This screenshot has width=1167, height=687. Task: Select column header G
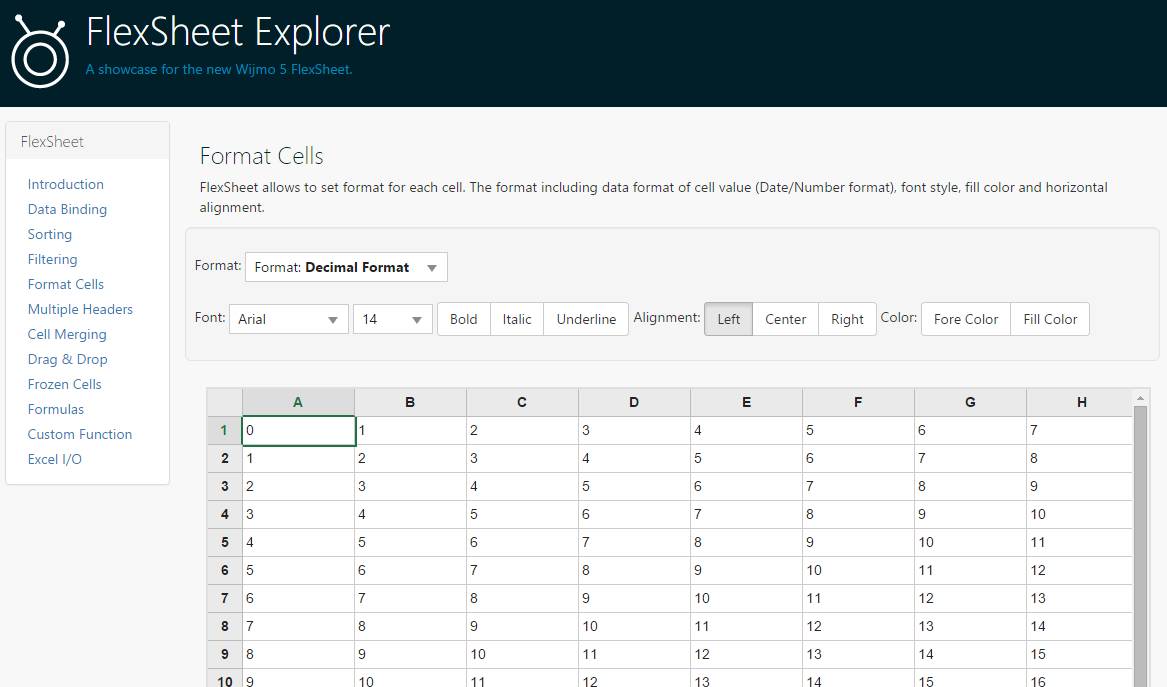point(971,402)
